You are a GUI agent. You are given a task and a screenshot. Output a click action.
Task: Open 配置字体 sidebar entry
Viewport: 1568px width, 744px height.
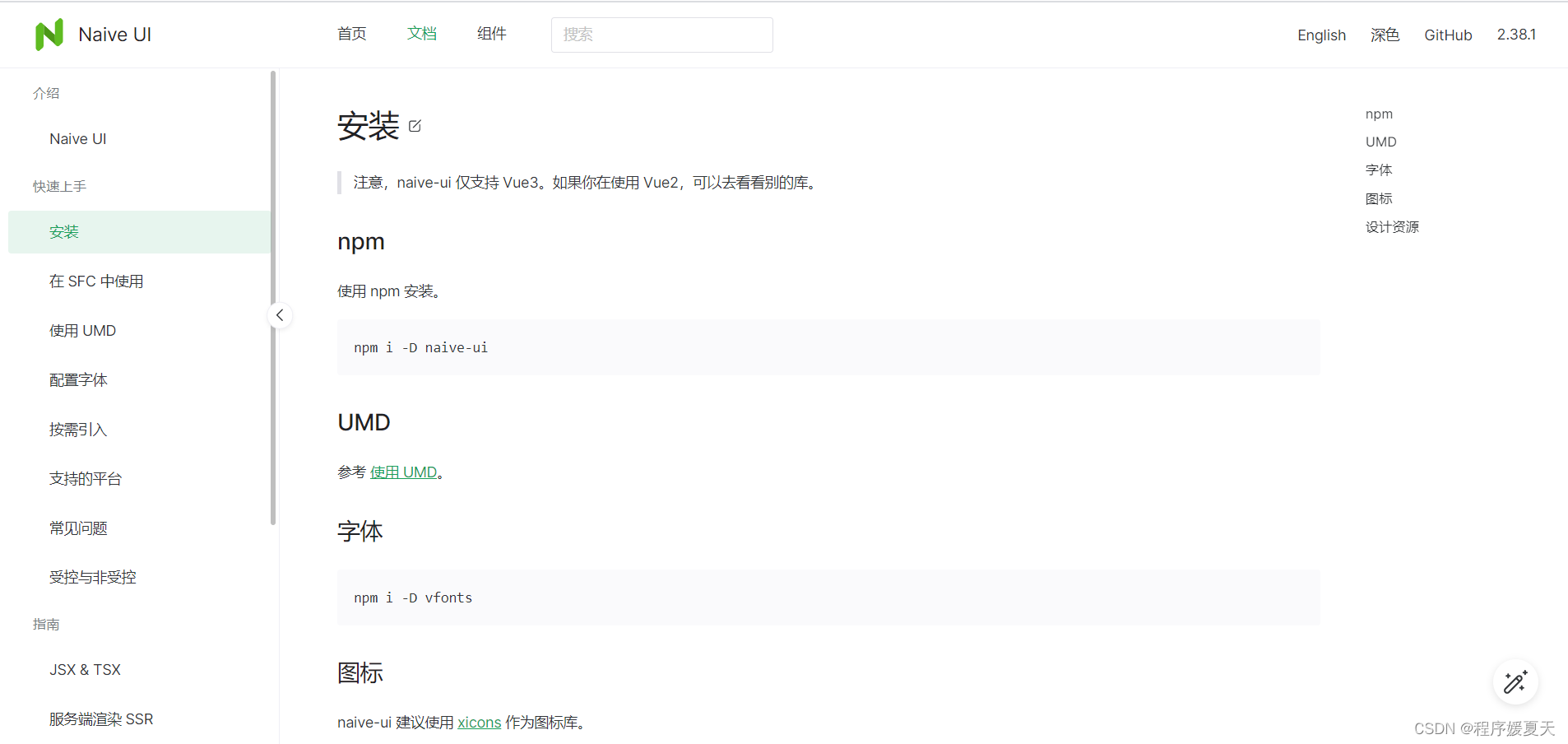click(78, 380)
